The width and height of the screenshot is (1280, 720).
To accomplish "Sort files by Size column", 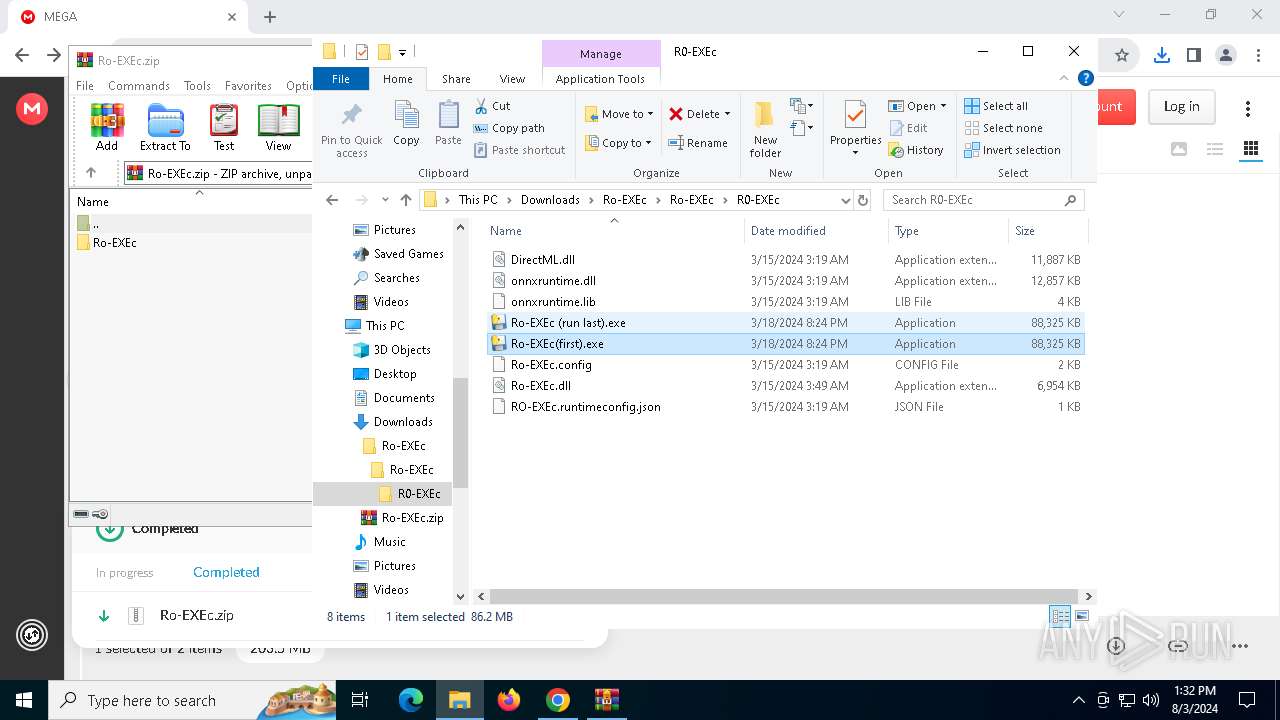I will pyautogui.click(x=1048, y=231).
